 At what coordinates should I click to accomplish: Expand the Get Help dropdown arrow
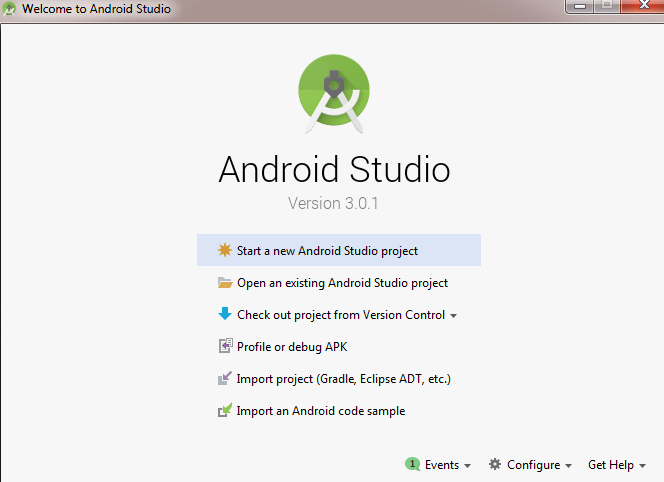tap(642, 466)
